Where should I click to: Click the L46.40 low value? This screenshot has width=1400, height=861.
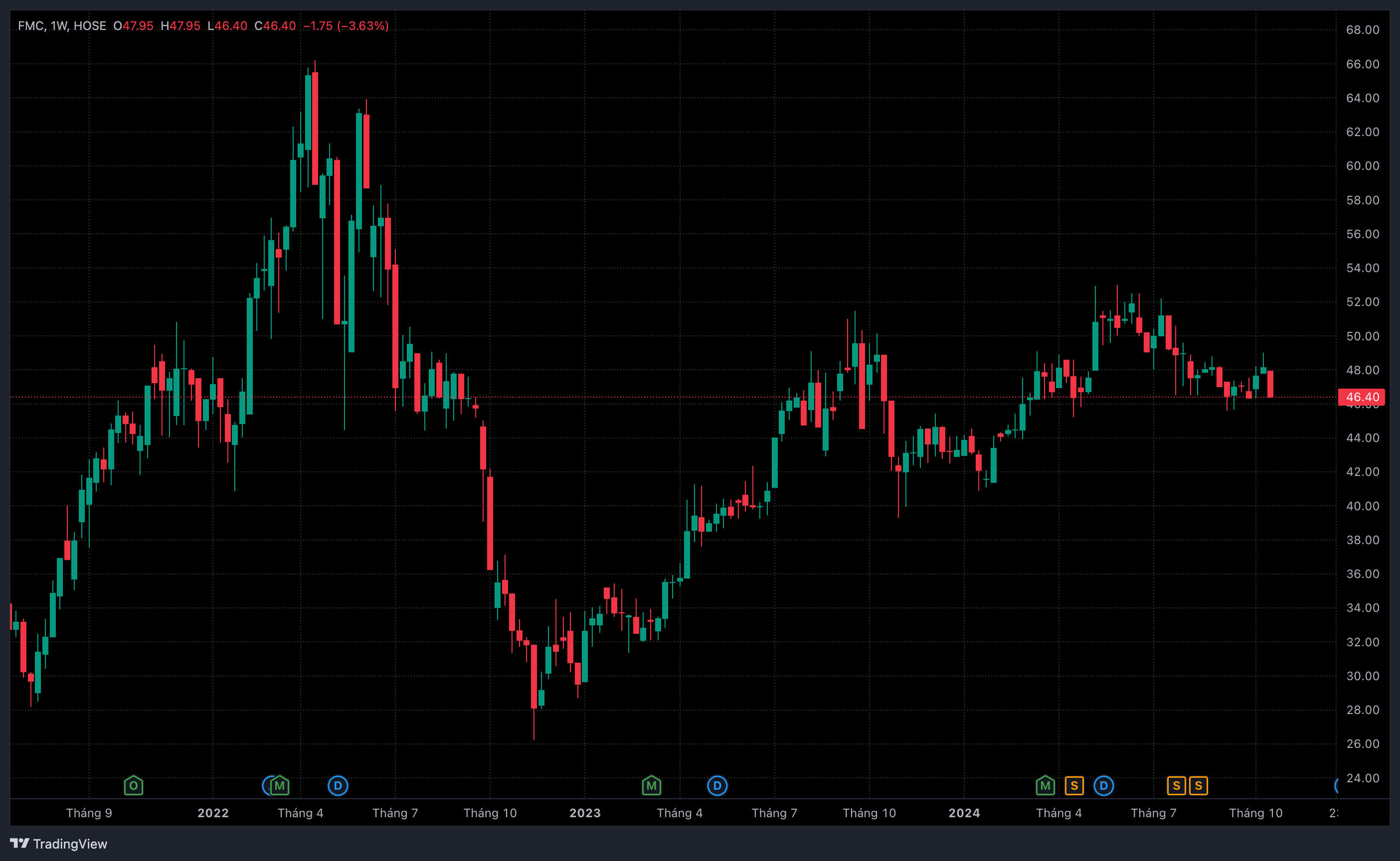(x=227, y=26)
